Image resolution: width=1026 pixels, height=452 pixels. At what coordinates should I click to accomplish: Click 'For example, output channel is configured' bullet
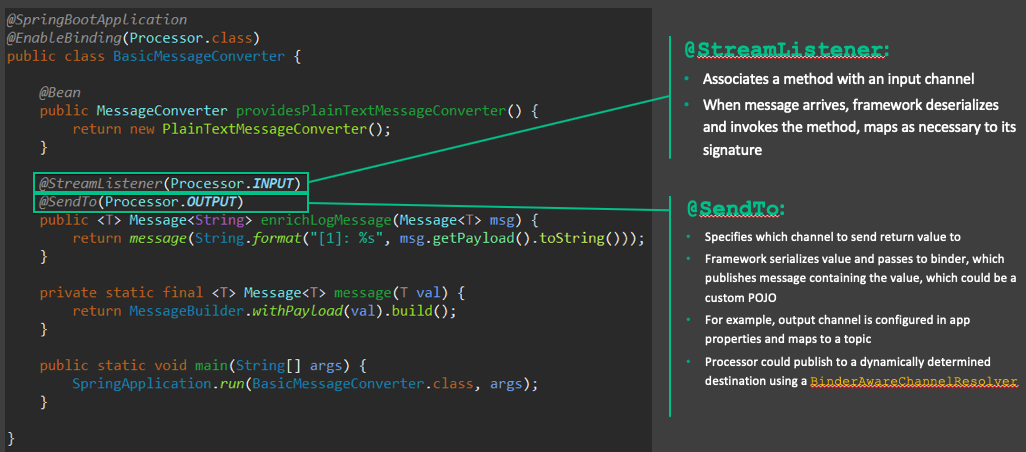click(x=836, y=330)
